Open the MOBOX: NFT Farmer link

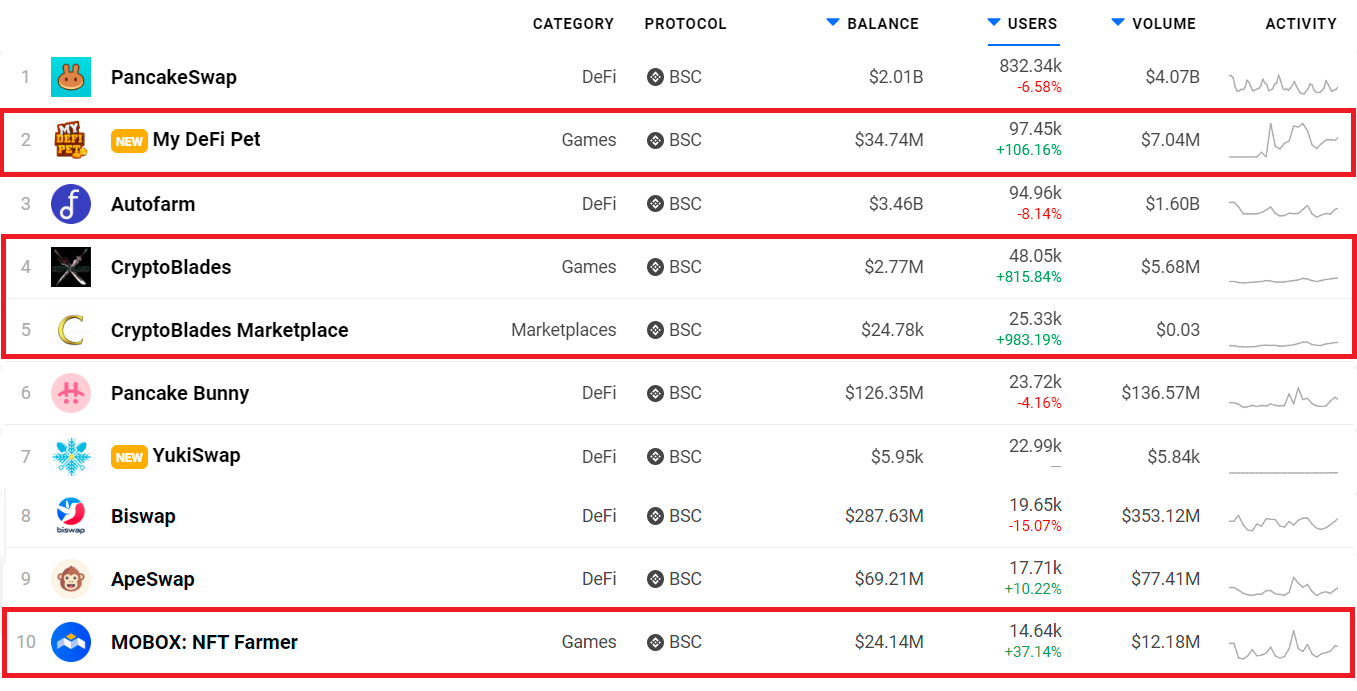click(x=204, y=642)
